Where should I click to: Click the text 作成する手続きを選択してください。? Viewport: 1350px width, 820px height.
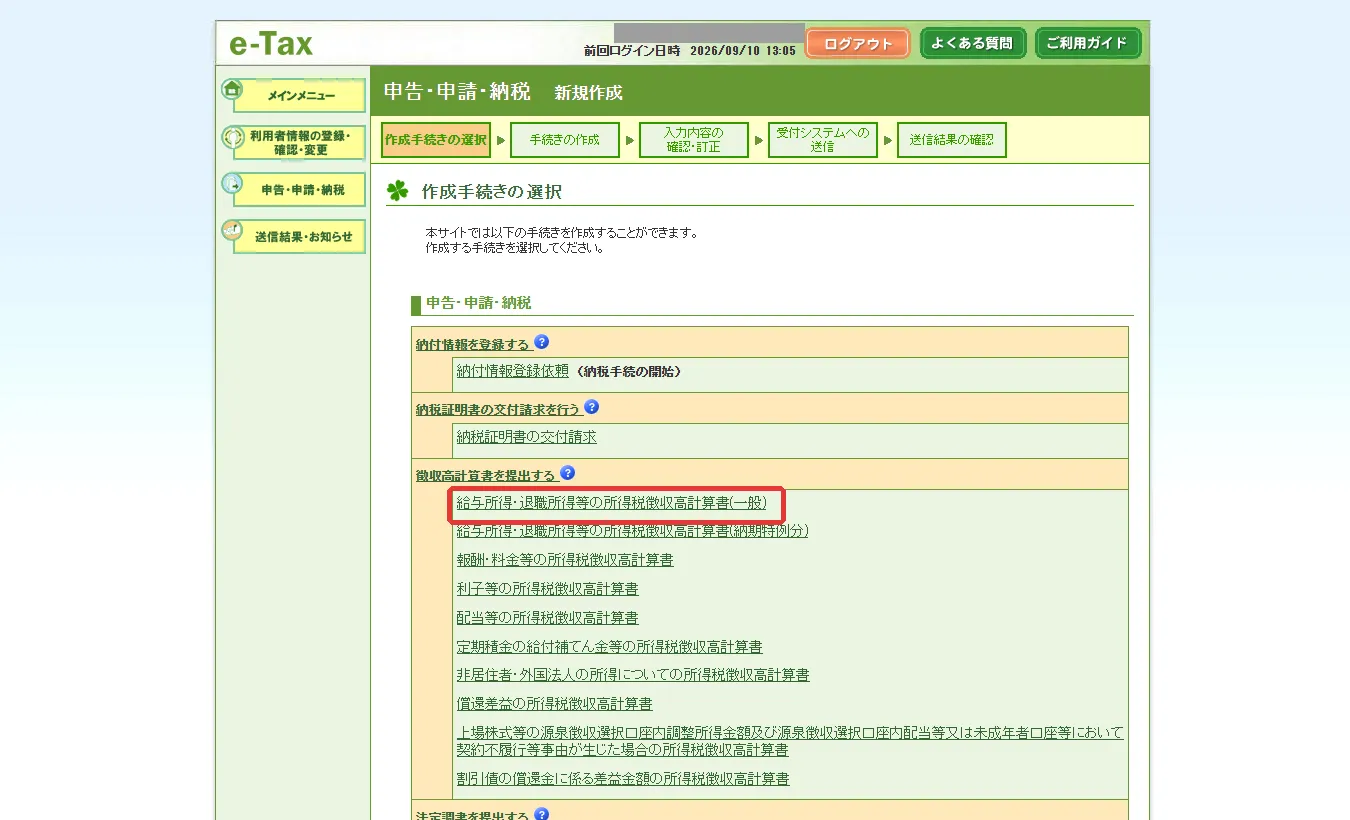click(x=515, y=247)
